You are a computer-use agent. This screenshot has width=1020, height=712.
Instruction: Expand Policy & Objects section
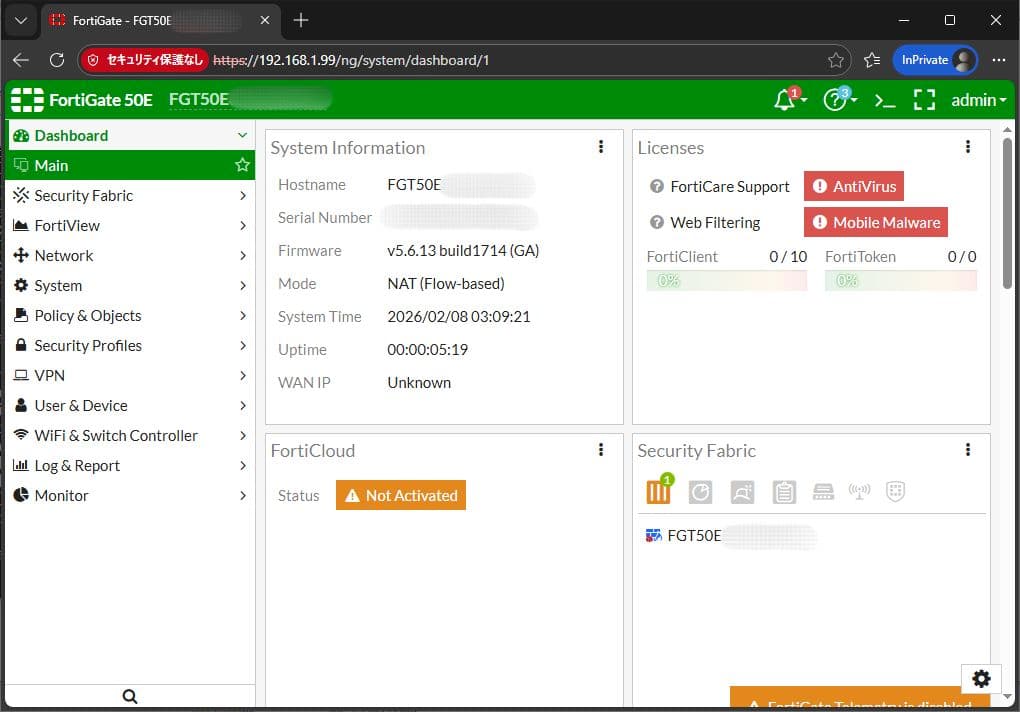coord(129,315)
